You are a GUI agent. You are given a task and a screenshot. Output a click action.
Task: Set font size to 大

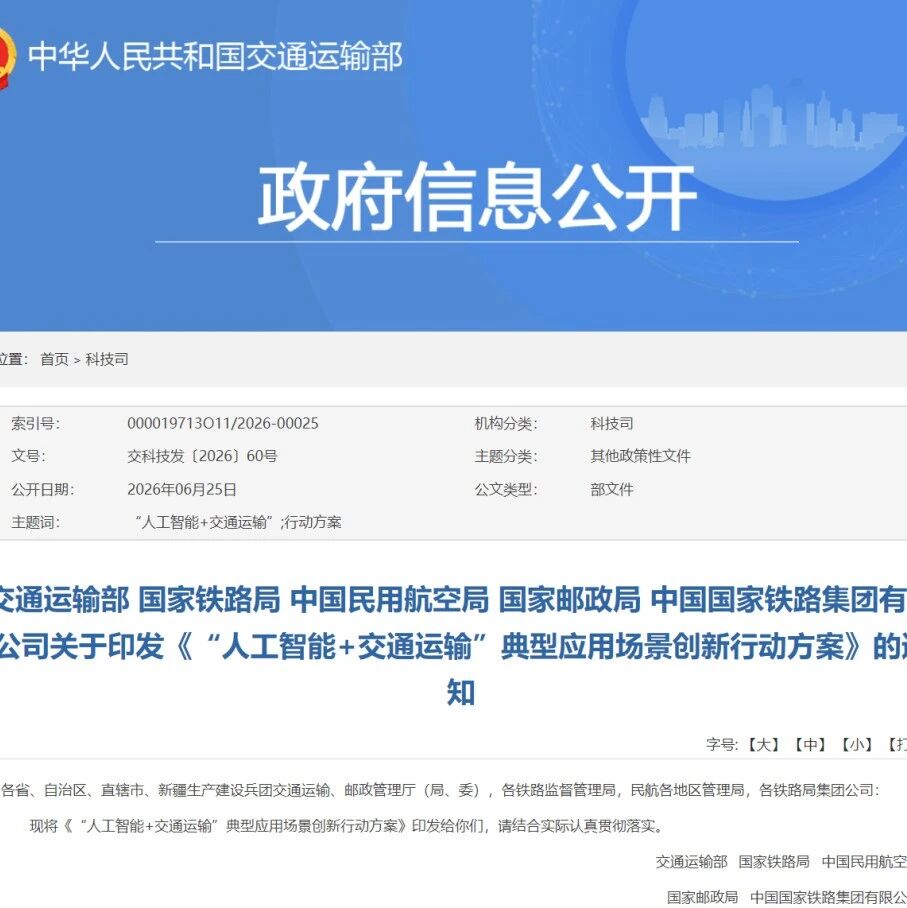pyautogui.click(x=763, y=744)
